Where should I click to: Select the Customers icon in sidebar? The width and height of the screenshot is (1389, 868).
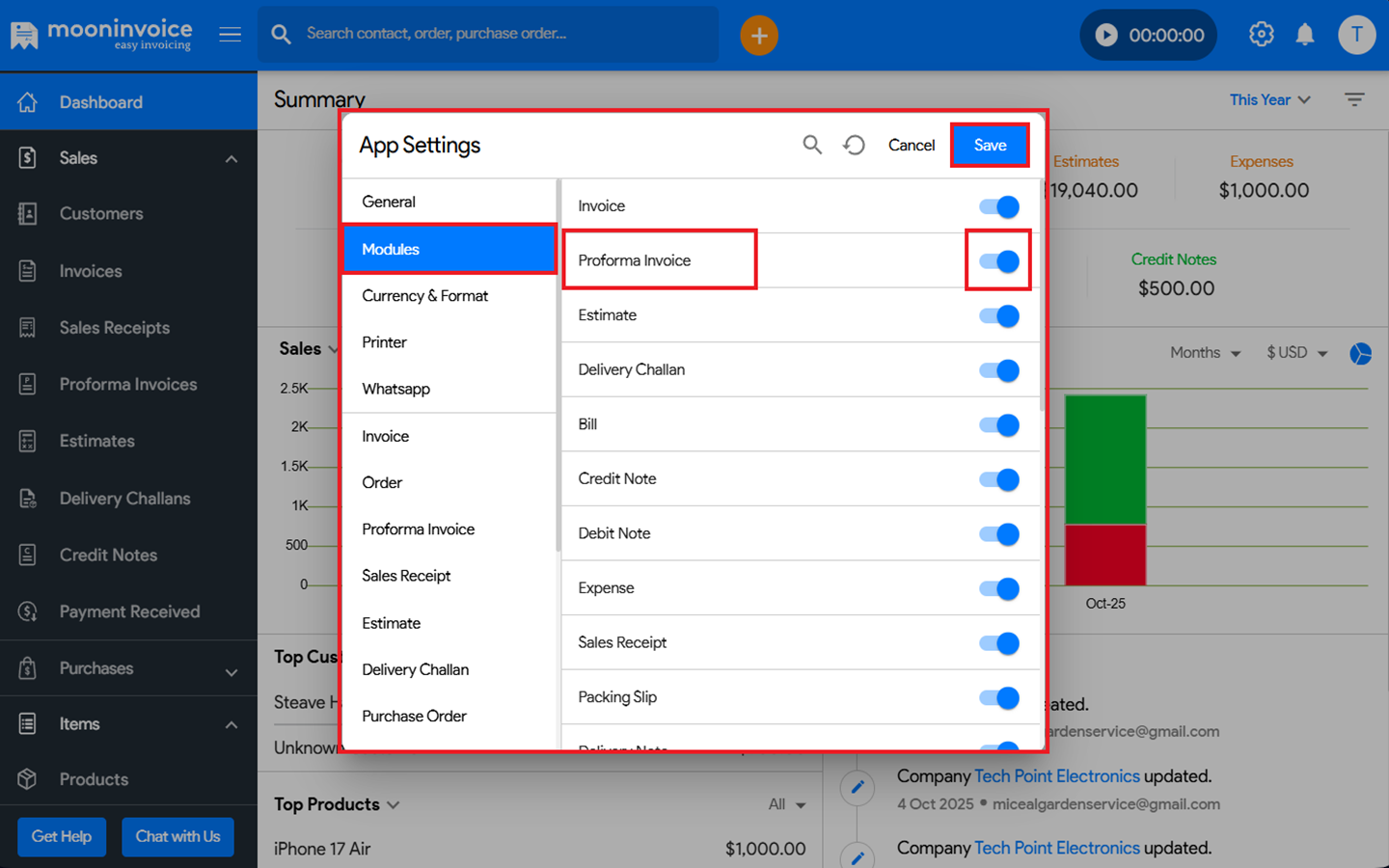pyautogui.click(x=26, y=213)
